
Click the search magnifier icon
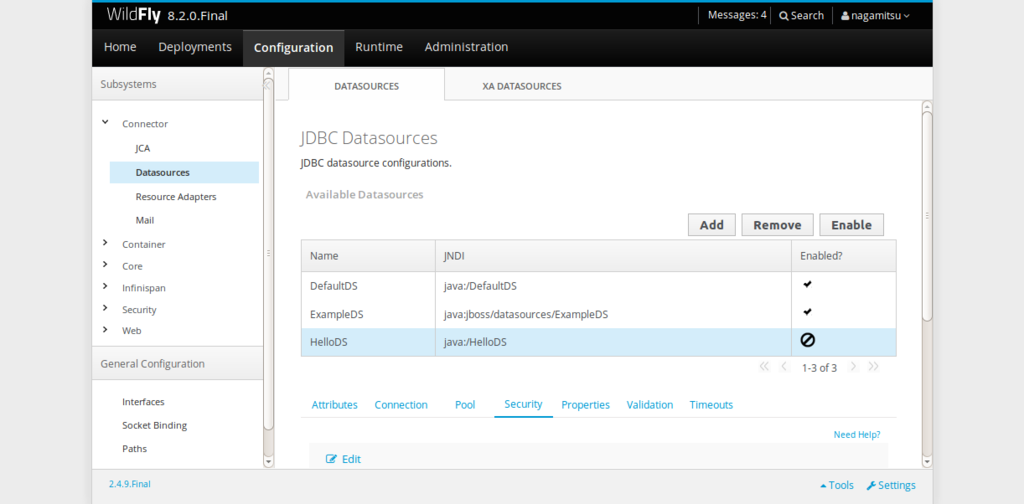[x=784, y=16]
